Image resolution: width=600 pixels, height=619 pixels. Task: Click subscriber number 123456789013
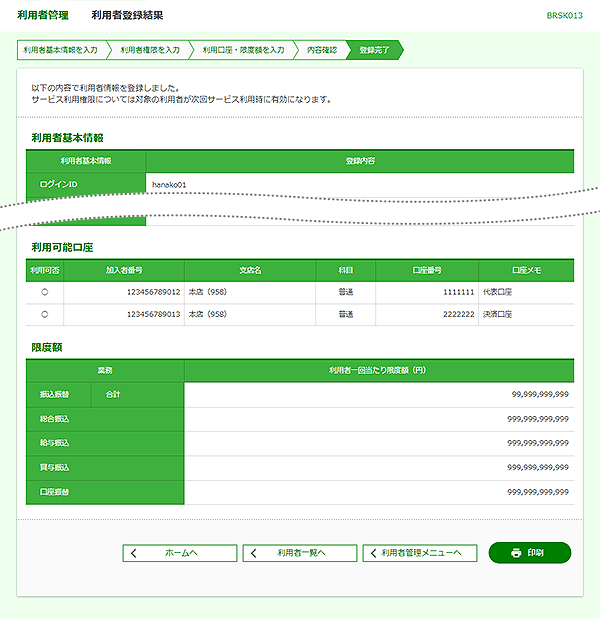click(x=154, y=314)
